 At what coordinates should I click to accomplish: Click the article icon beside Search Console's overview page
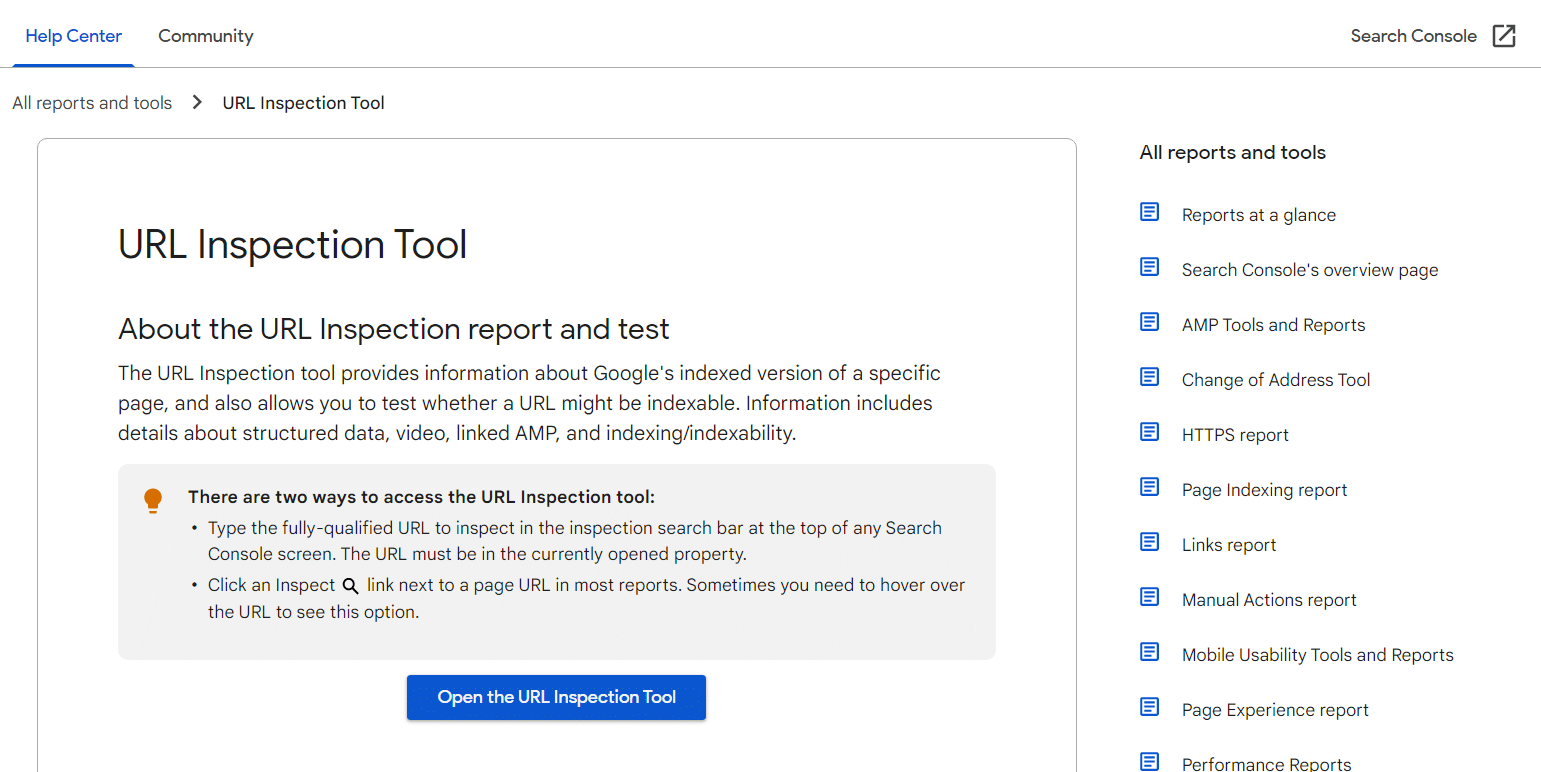click(x=1150, y=267)
